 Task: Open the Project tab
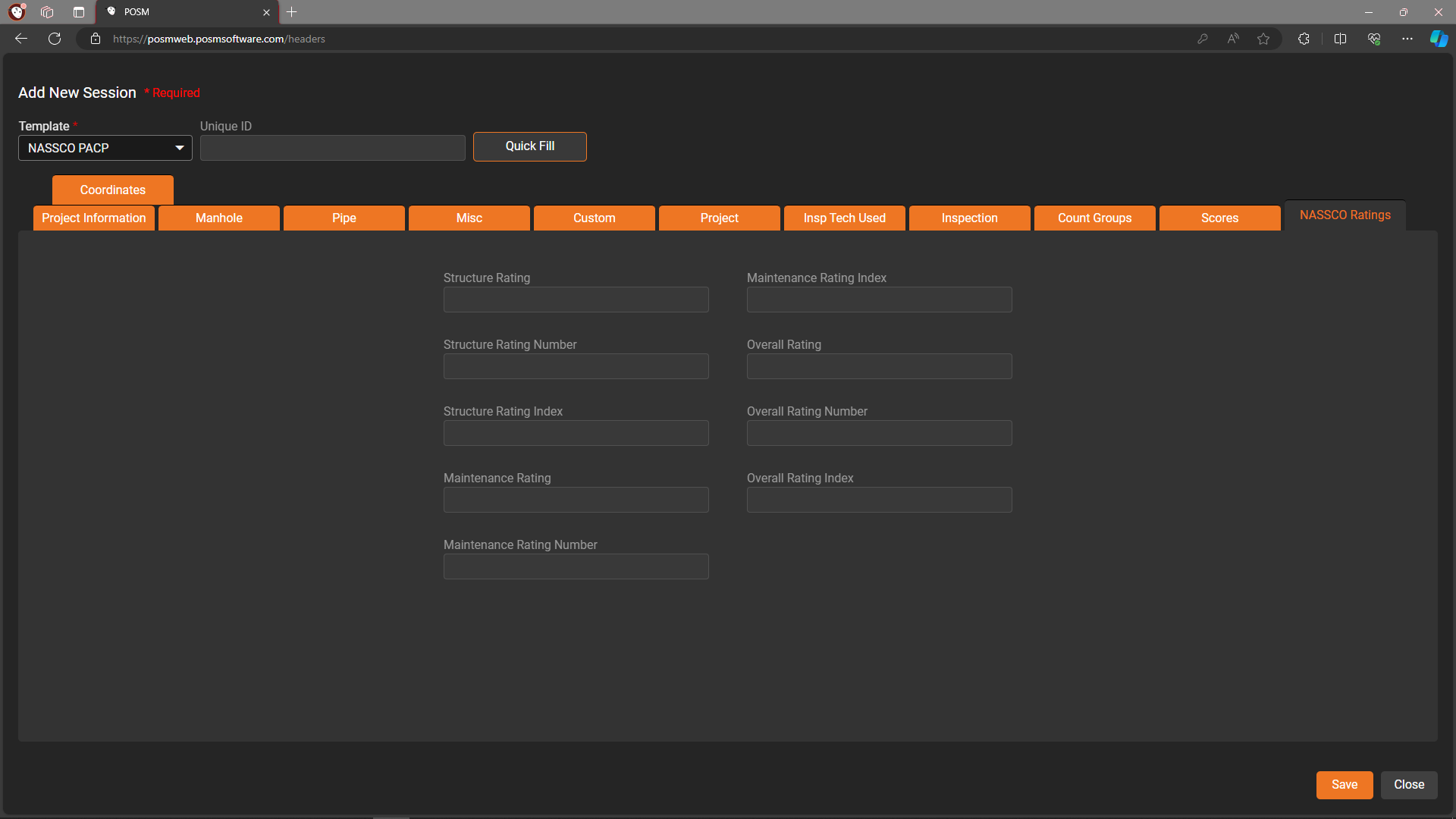click(x=720, y=218)
